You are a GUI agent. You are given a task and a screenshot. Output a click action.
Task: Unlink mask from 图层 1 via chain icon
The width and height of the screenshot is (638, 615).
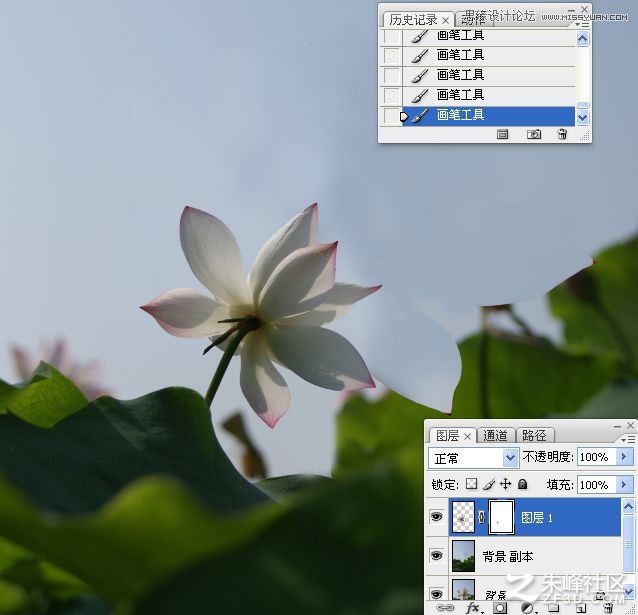(x=482, y=517)
